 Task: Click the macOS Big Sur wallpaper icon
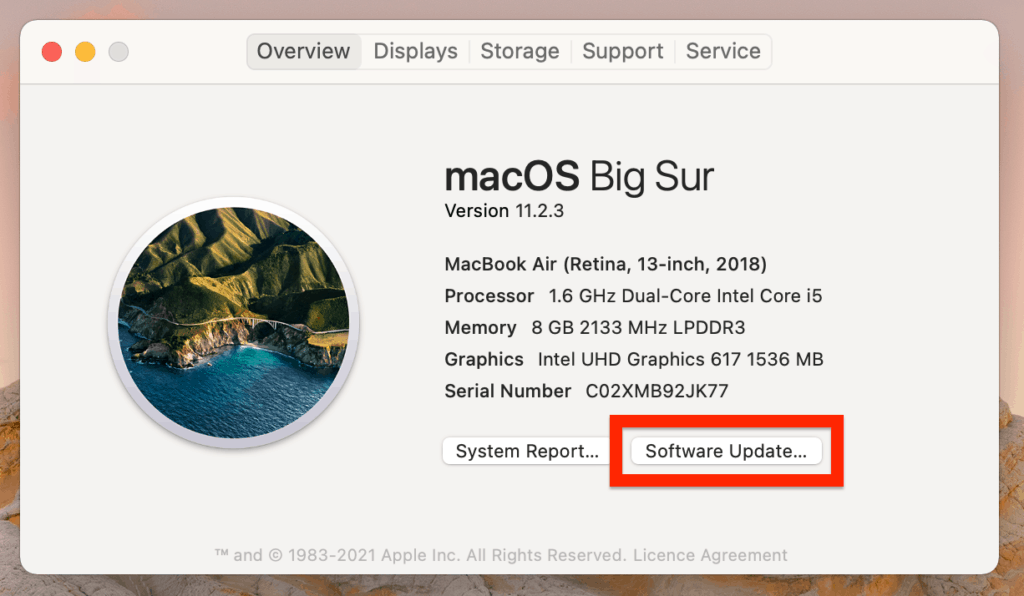pos(234,324)
